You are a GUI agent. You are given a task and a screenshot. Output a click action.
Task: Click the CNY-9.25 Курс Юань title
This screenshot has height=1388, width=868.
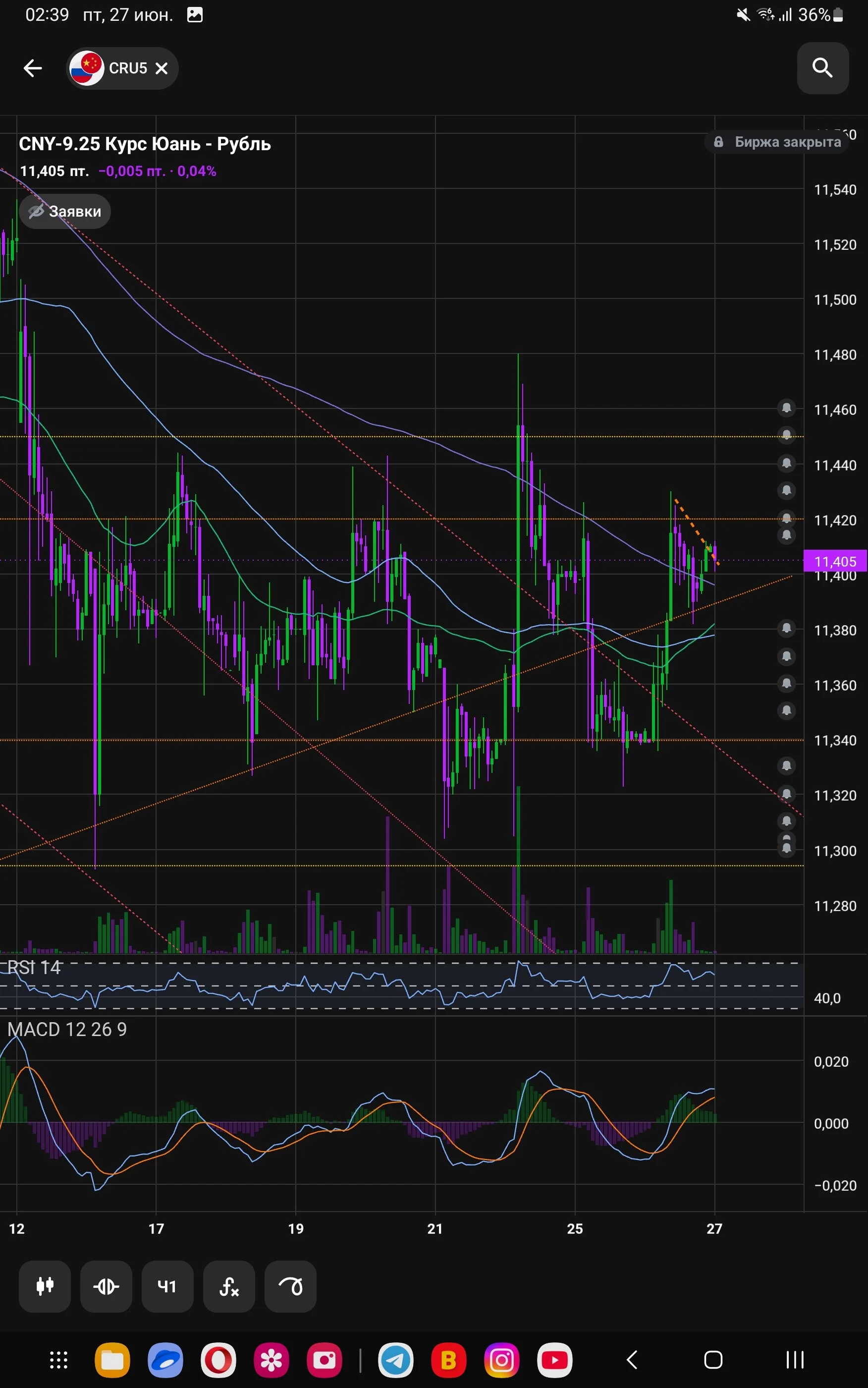[145, 144]
